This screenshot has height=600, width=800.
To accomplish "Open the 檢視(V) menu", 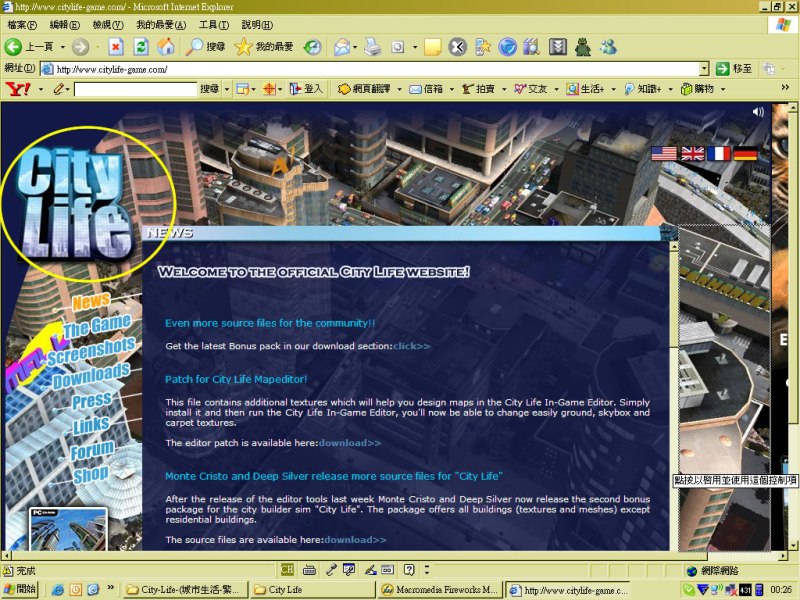I will [x=108, y=24].
